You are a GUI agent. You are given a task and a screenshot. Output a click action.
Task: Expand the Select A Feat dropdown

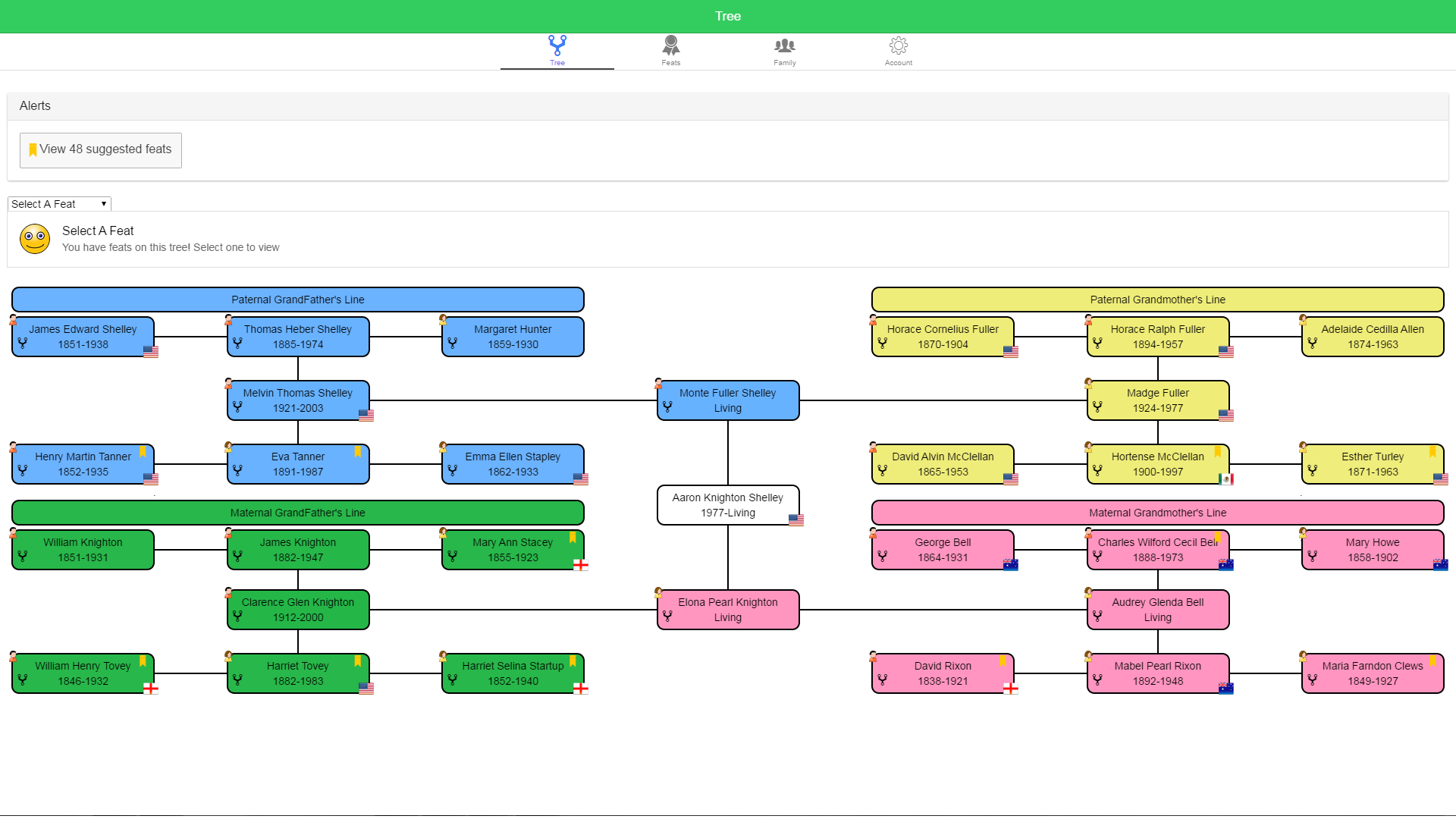[59, 204]
